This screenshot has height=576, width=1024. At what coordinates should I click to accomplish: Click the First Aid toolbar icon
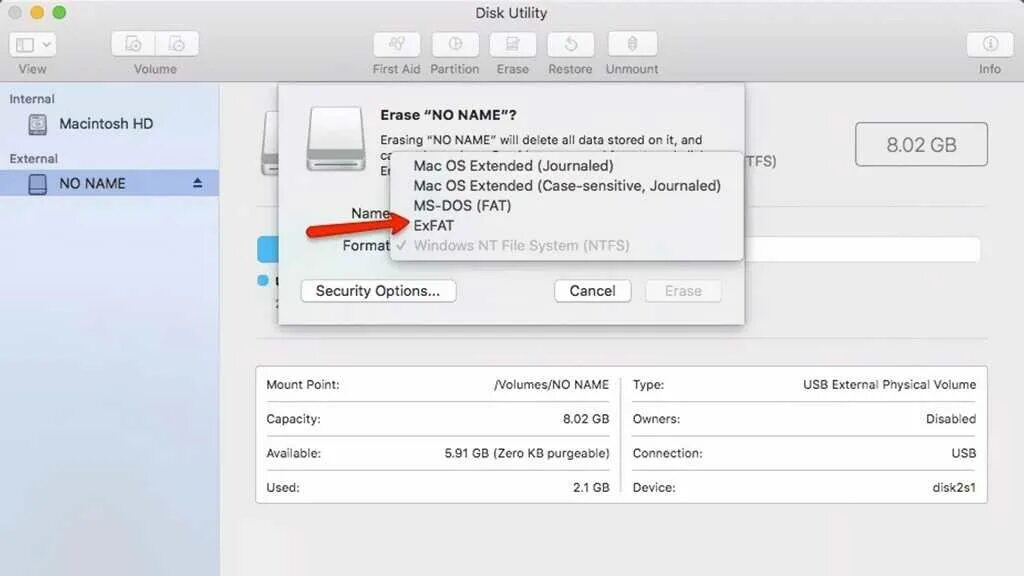(x=396, y=44)
